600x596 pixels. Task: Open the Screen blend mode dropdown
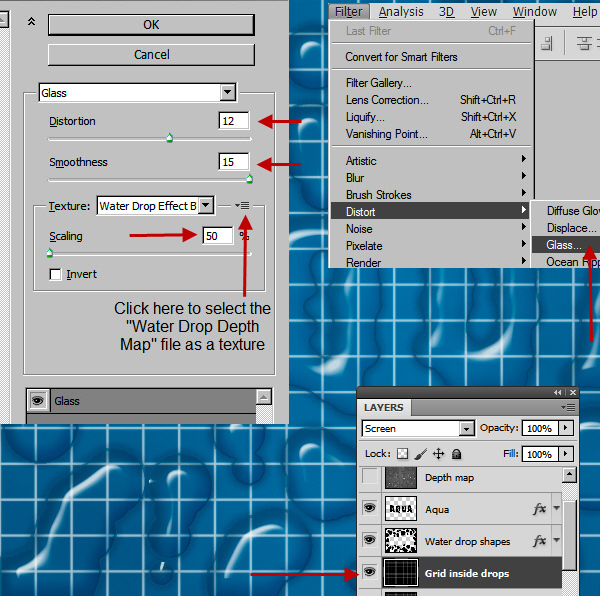point(466,428)
